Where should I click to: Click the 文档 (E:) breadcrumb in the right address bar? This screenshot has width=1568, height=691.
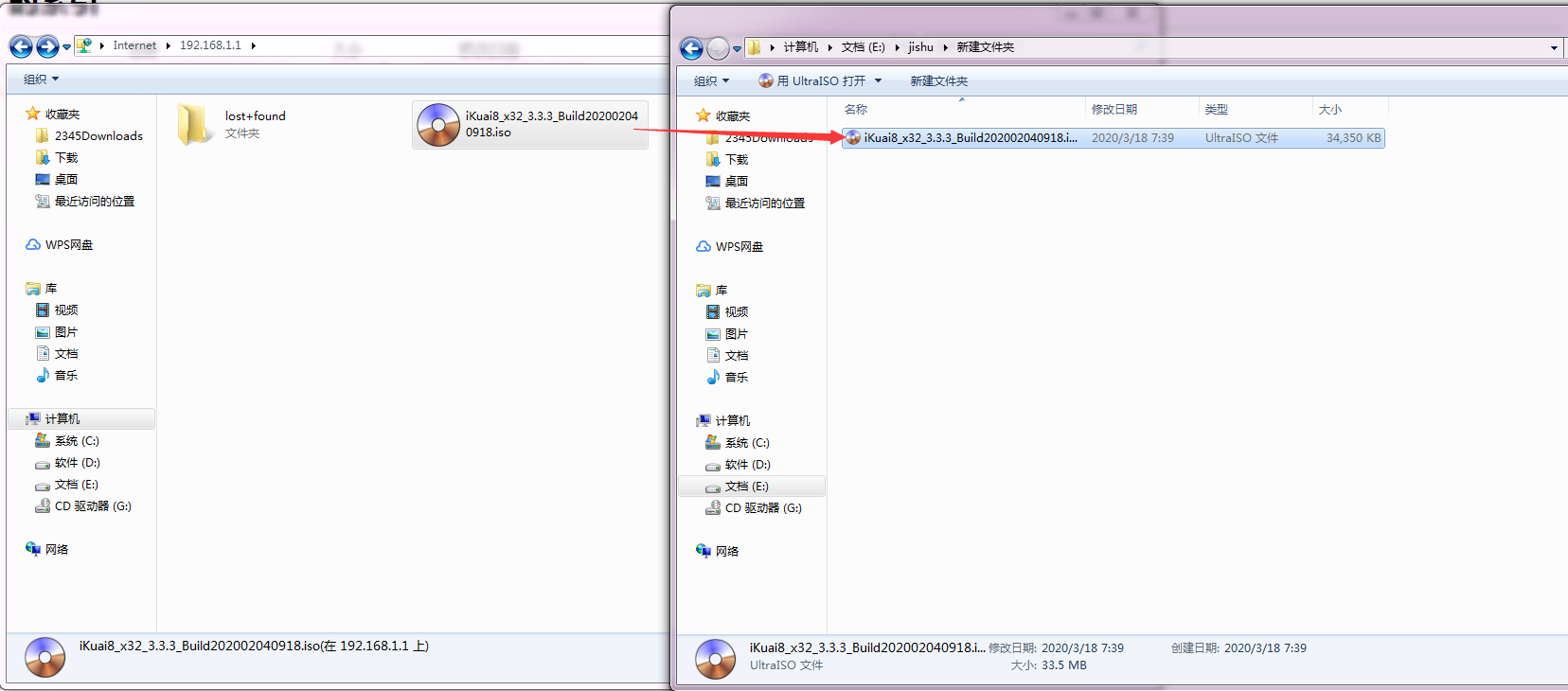click(x=863, y=47)
